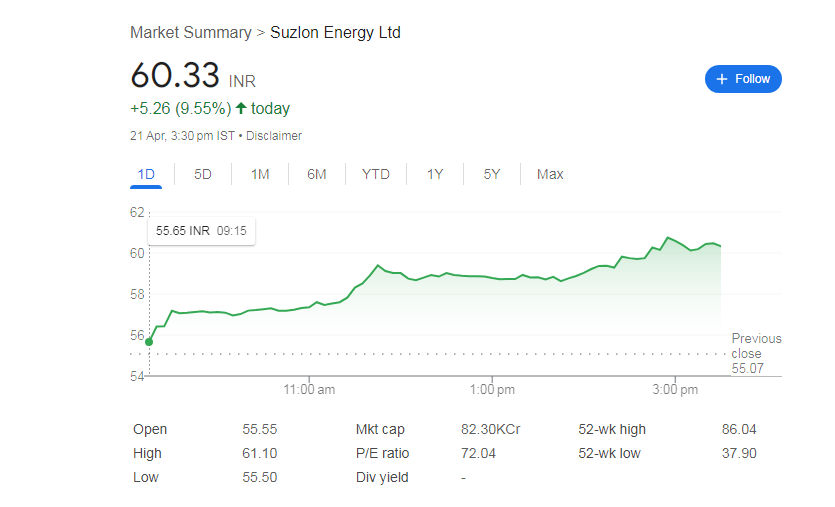Show the 6M chart range
The height and width of the screenshot is (507, 835).
(317, 175)
